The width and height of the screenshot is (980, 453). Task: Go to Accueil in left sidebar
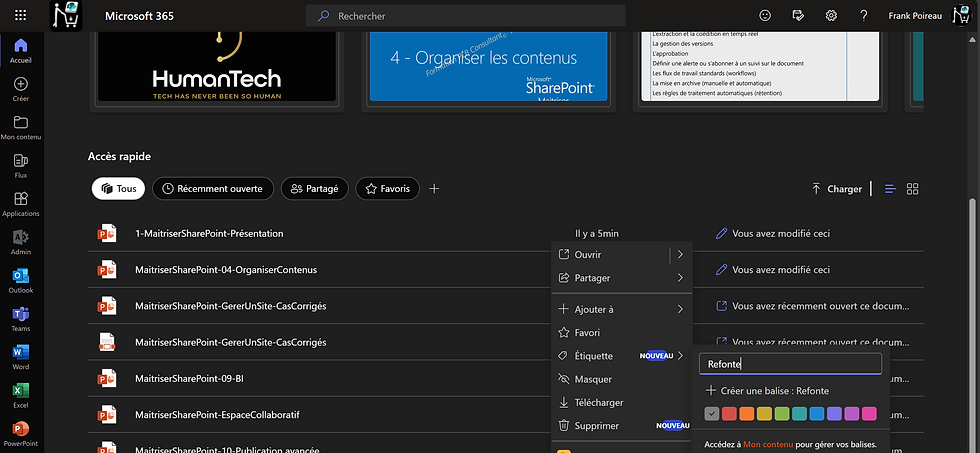click(21, 51)
